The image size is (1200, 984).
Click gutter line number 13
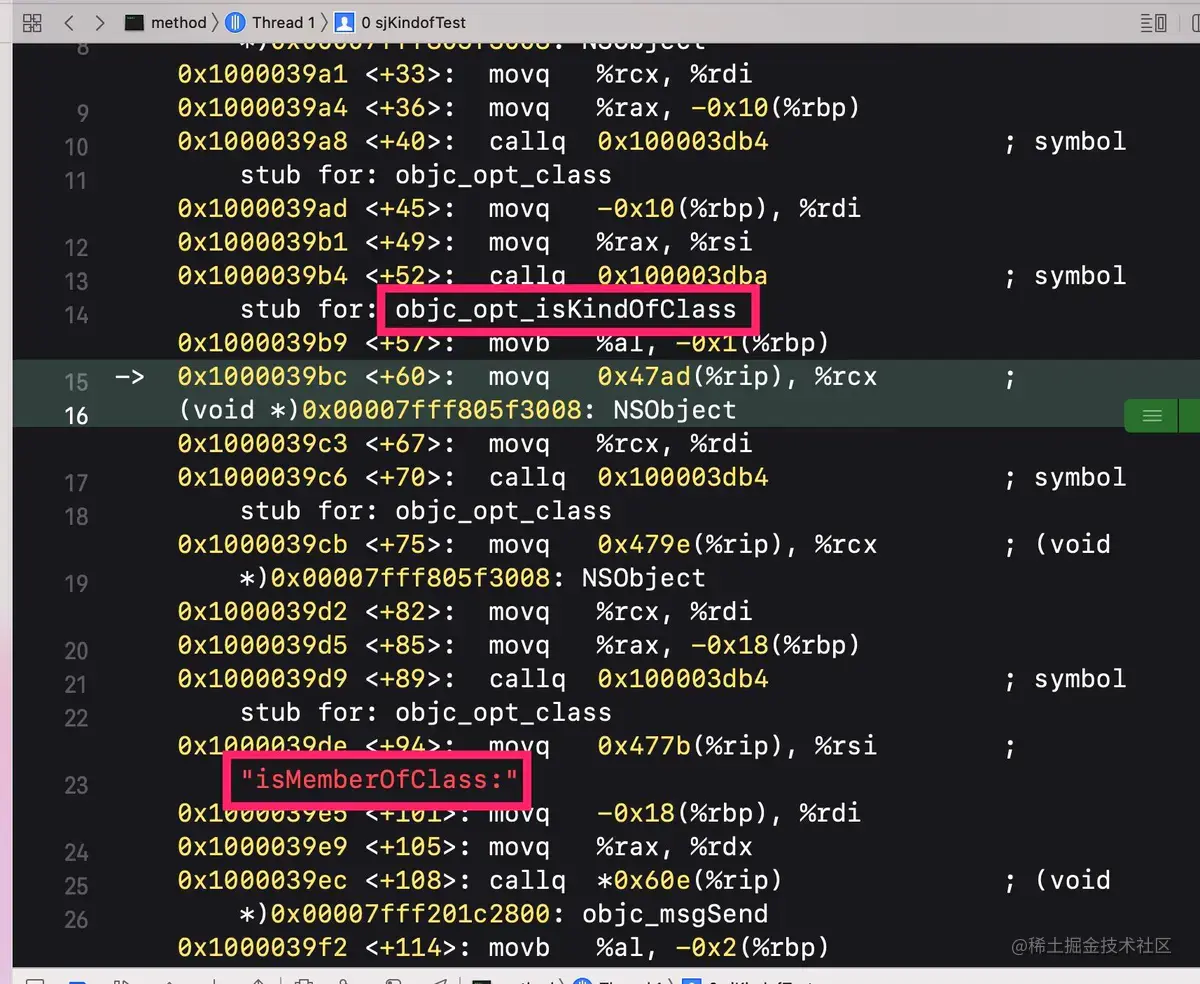click(x=76, y=281)
